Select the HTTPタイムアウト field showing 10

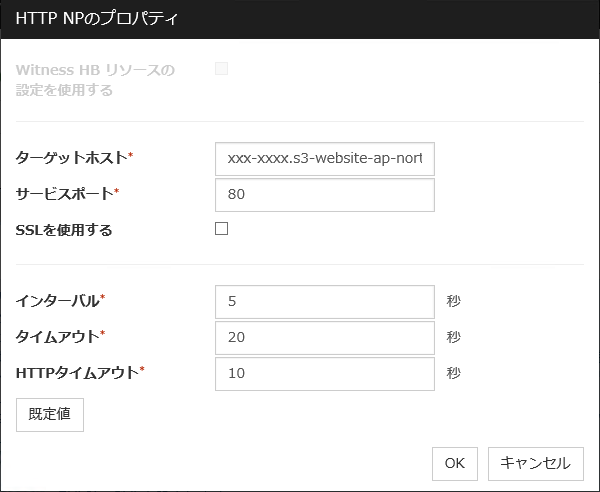click(x=324, y=373)
